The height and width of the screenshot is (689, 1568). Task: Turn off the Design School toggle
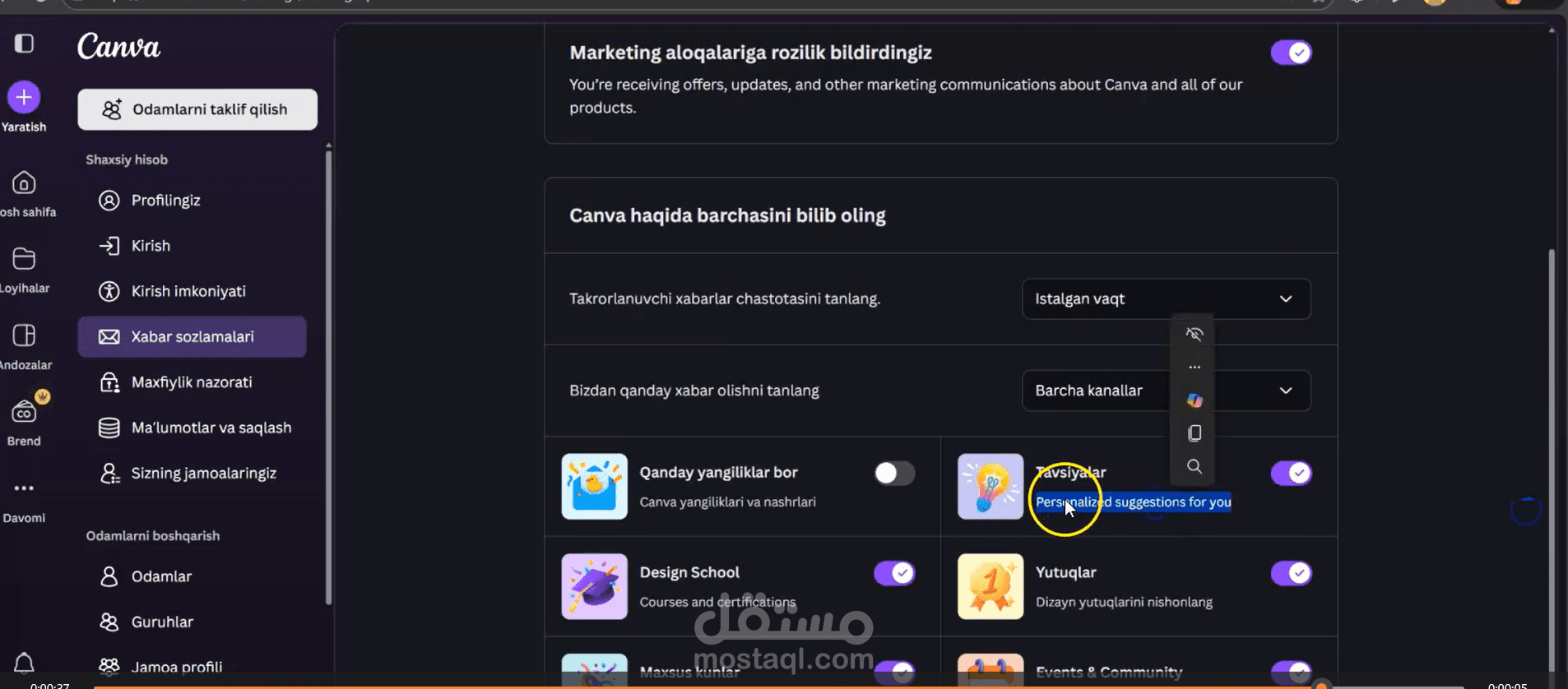point(894,573)
